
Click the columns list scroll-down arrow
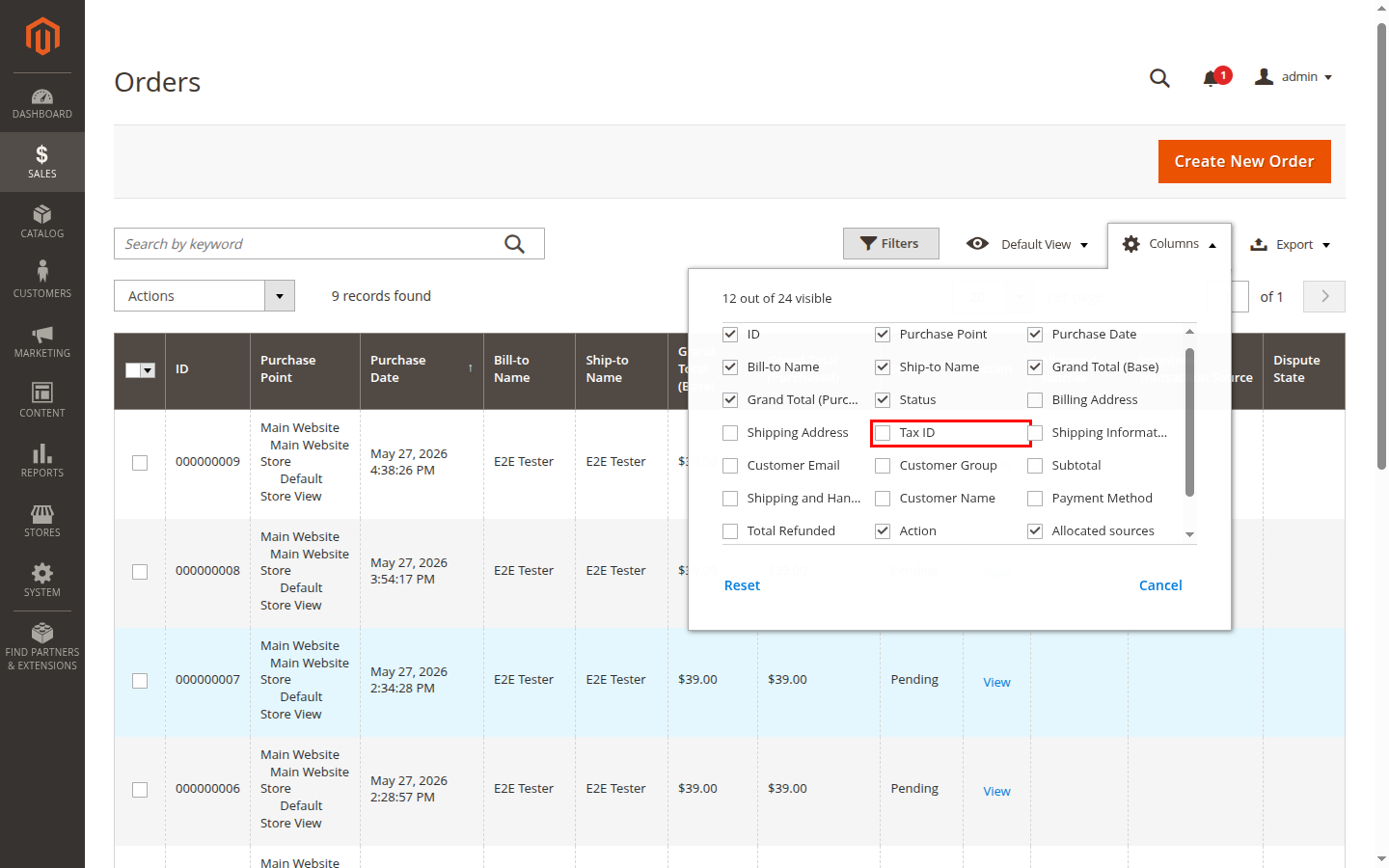(1189, 534)
